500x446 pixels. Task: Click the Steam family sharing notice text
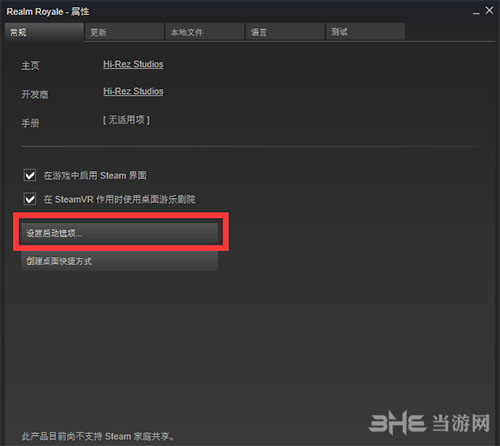coord(98,436)
